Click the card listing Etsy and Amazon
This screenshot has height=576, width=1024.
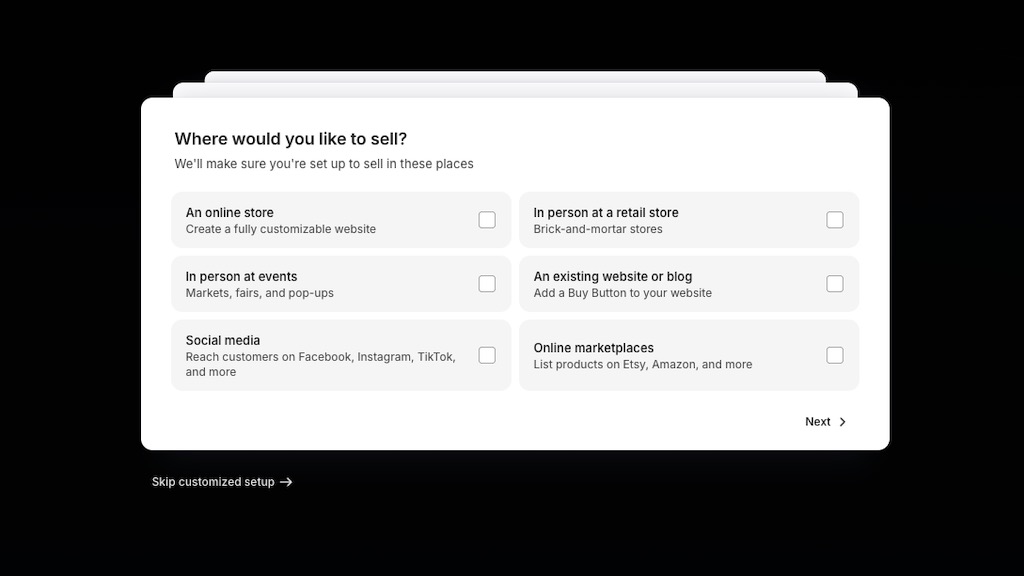click(670, 355)
